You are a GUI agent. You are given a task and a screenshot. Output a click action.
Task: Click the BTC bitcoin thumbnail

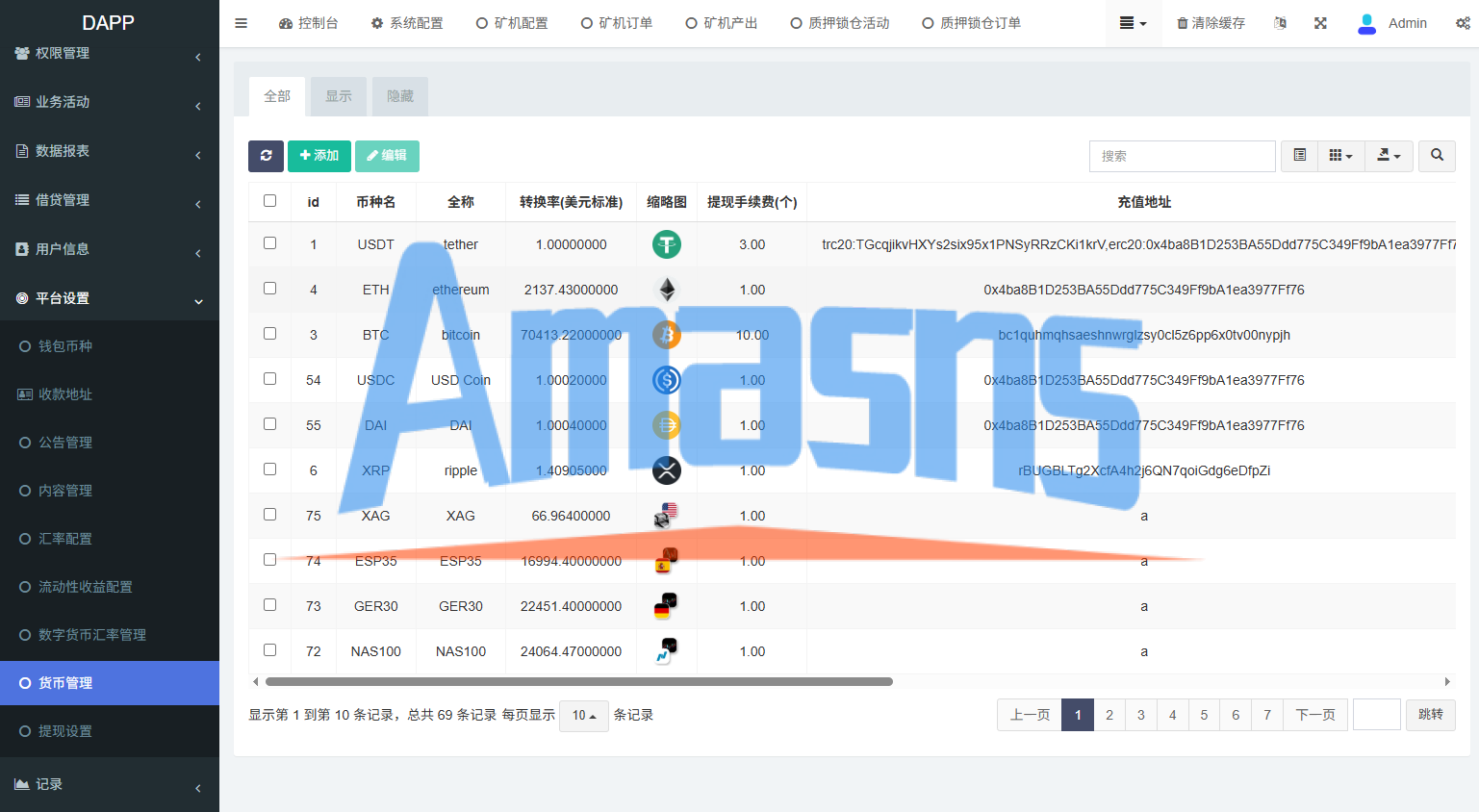(x=667, y=335)
